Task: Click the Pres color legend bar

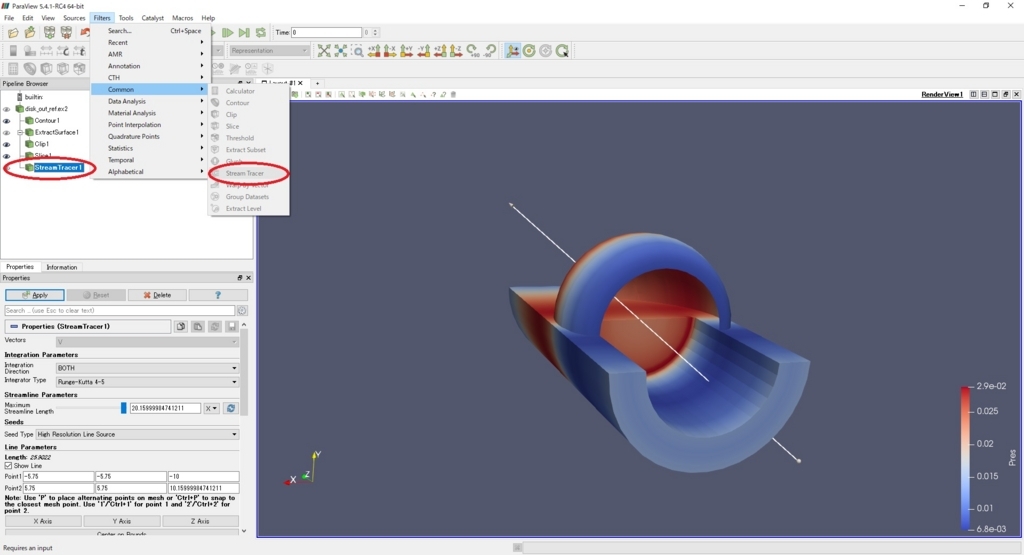Action: (965, 458)
